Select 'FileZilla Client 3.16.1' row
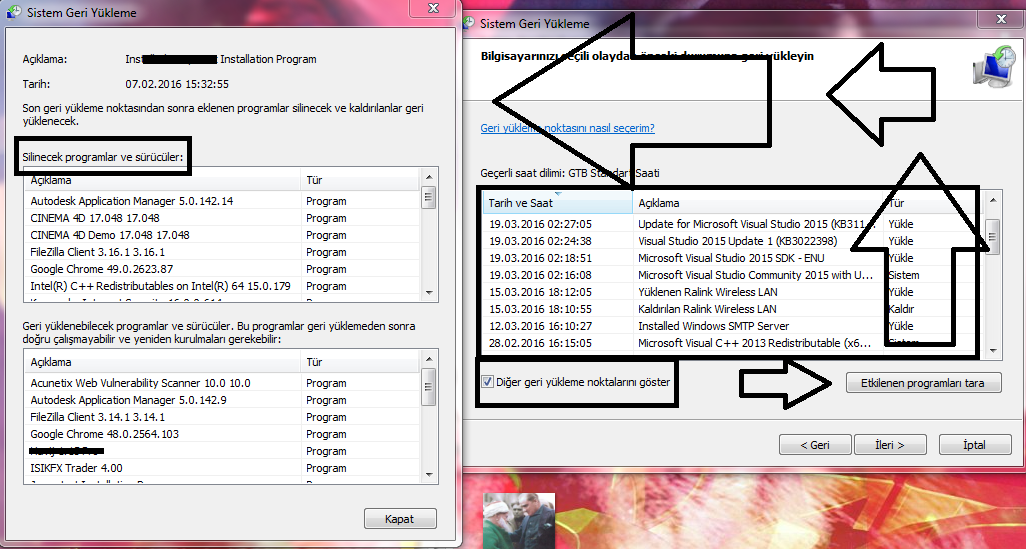Viewport: 1026px width, 549px height. 222,252
